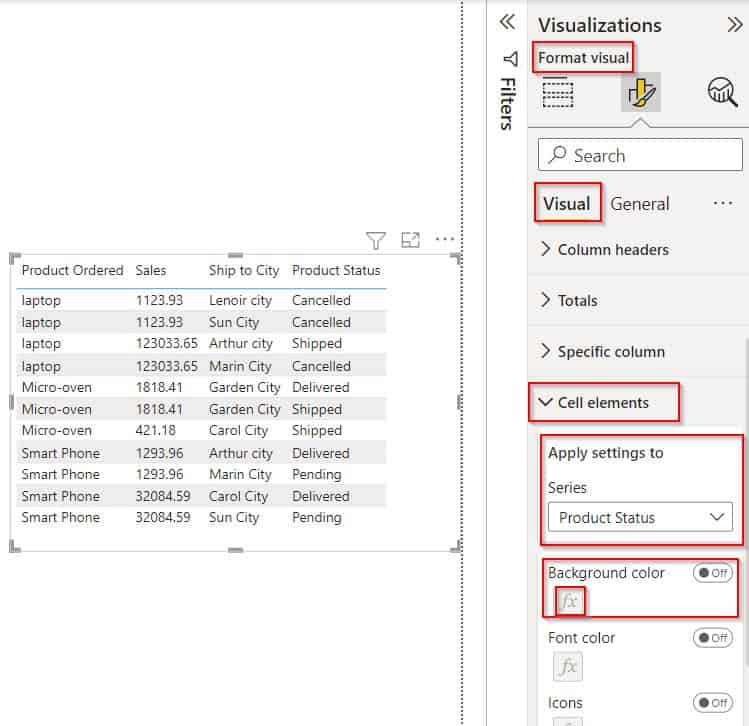Select the Arthur city cell in the laptop row

pyautogui.click(x=241, y=343)
